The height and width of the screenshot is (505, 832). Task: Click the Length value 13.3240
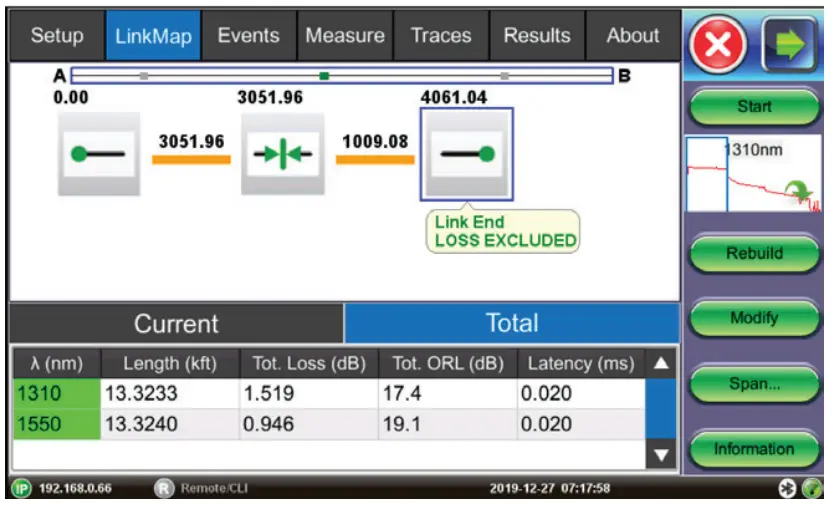(141, 424)
